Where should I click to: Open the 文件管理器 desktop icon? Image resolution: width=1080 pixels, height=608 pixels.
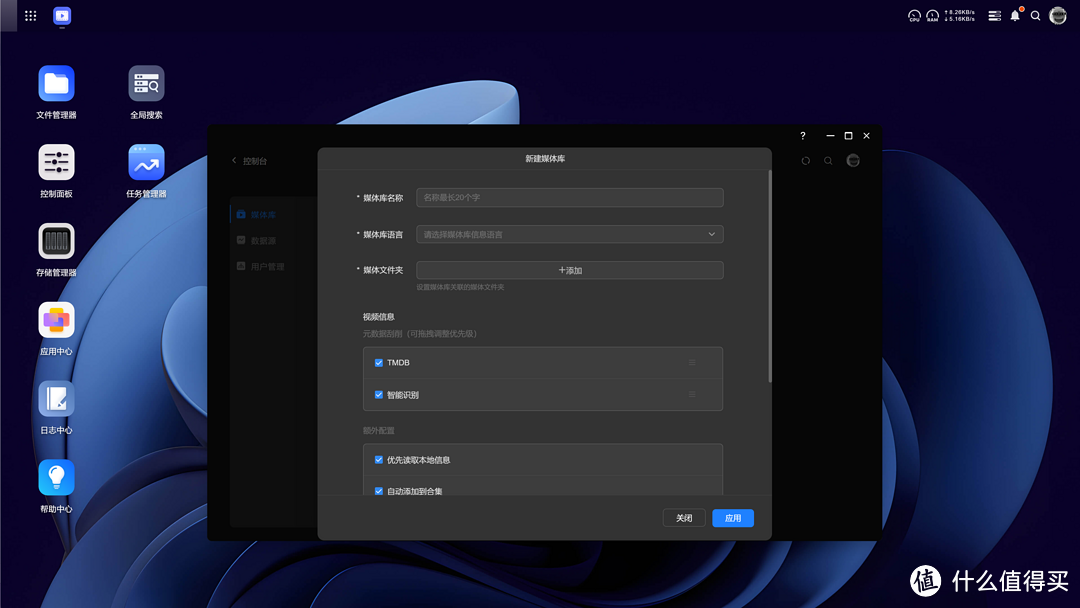coord(56,84)
